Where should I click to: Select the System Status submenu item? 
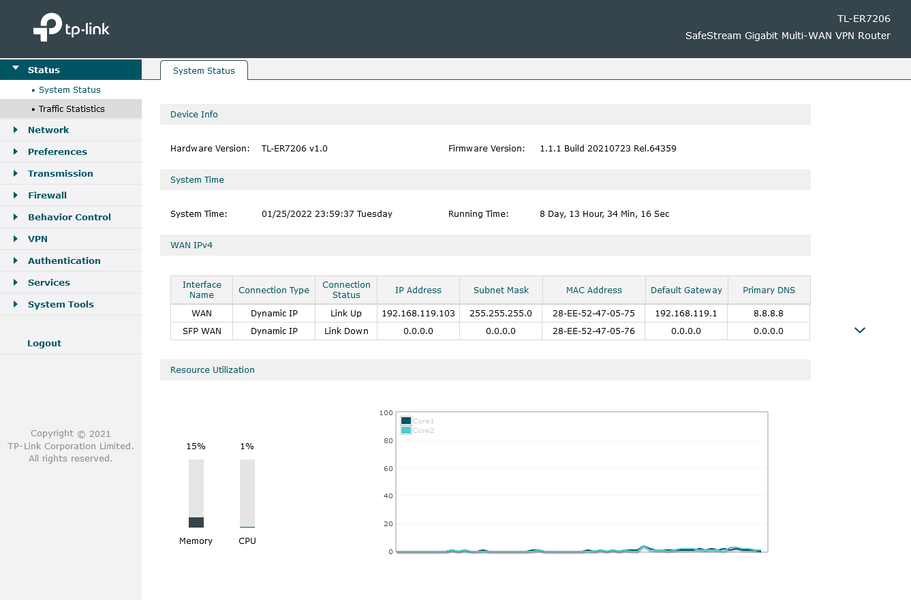[69, 90]
